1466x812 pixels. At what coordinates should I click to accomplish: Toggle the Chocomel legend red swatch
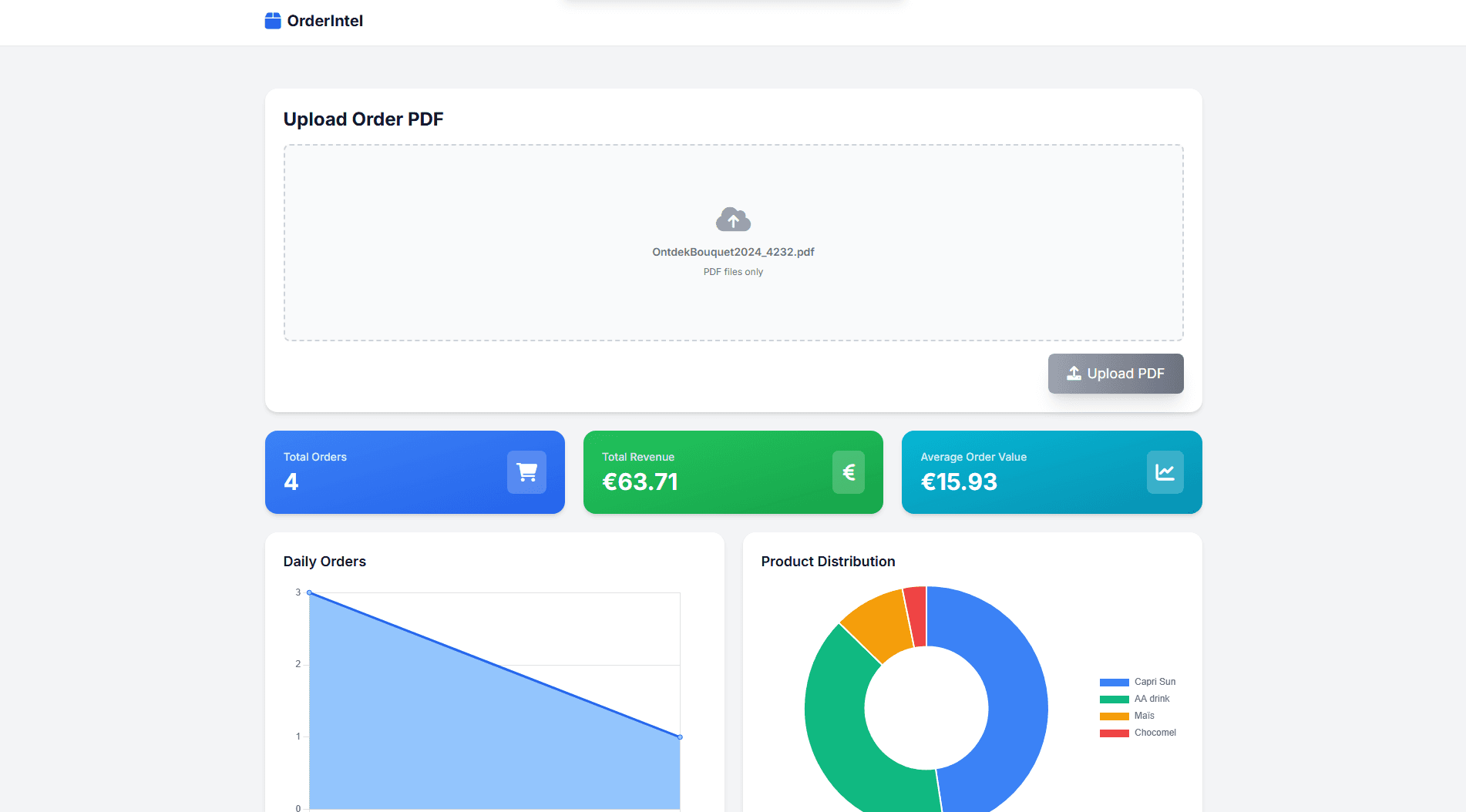click(x=1114, y=733)
